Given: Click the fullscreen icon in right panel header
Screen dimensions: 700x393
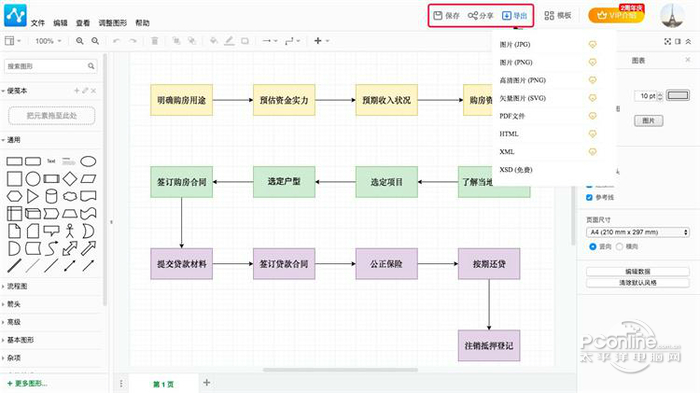Looking at the screenshot, I should point(667,42).
